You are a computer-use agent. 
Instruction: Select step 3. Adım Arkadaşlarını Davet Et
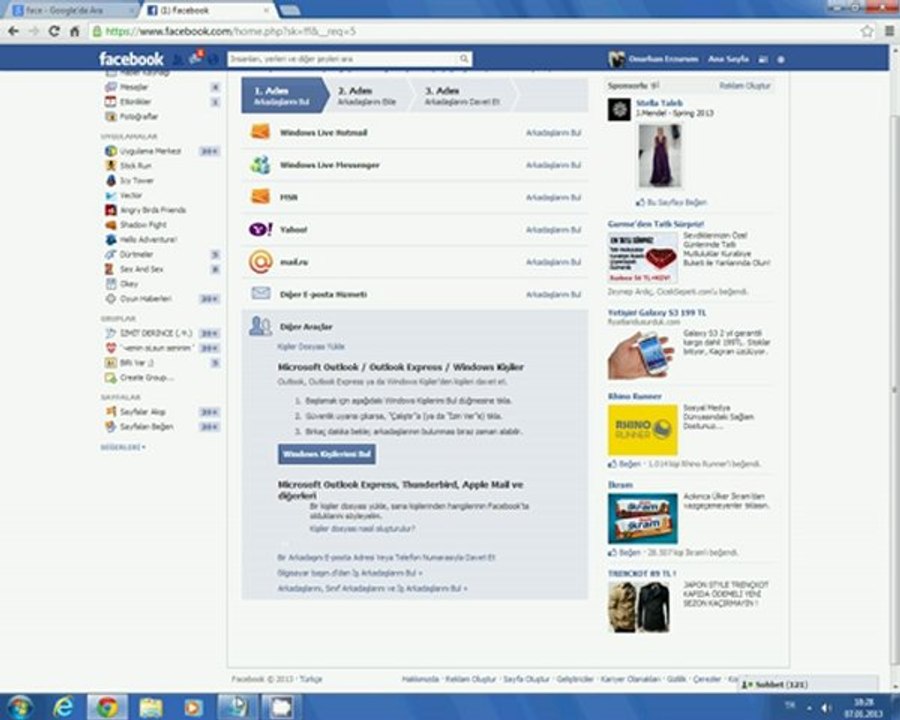[462, 95]
